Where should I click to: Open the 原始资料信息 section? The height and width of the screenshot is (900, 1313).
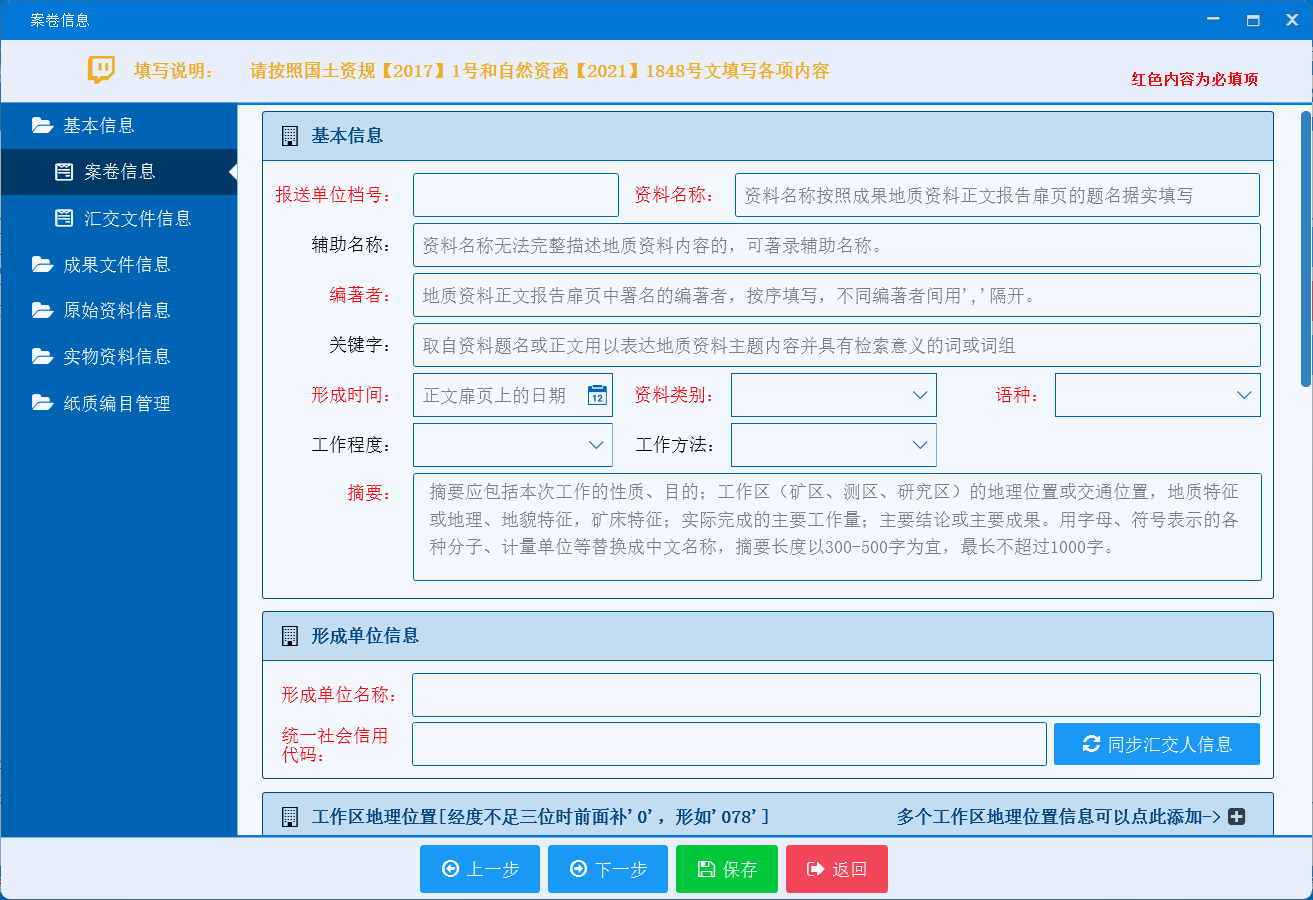click(x=118, y=310)
